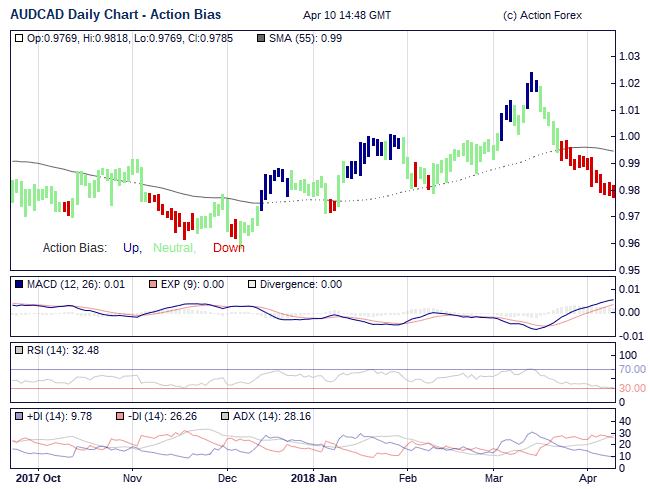Screen dimensions: 650x489
Task: Click the RSI 70.00 level label
Action: tap(632, 369)
